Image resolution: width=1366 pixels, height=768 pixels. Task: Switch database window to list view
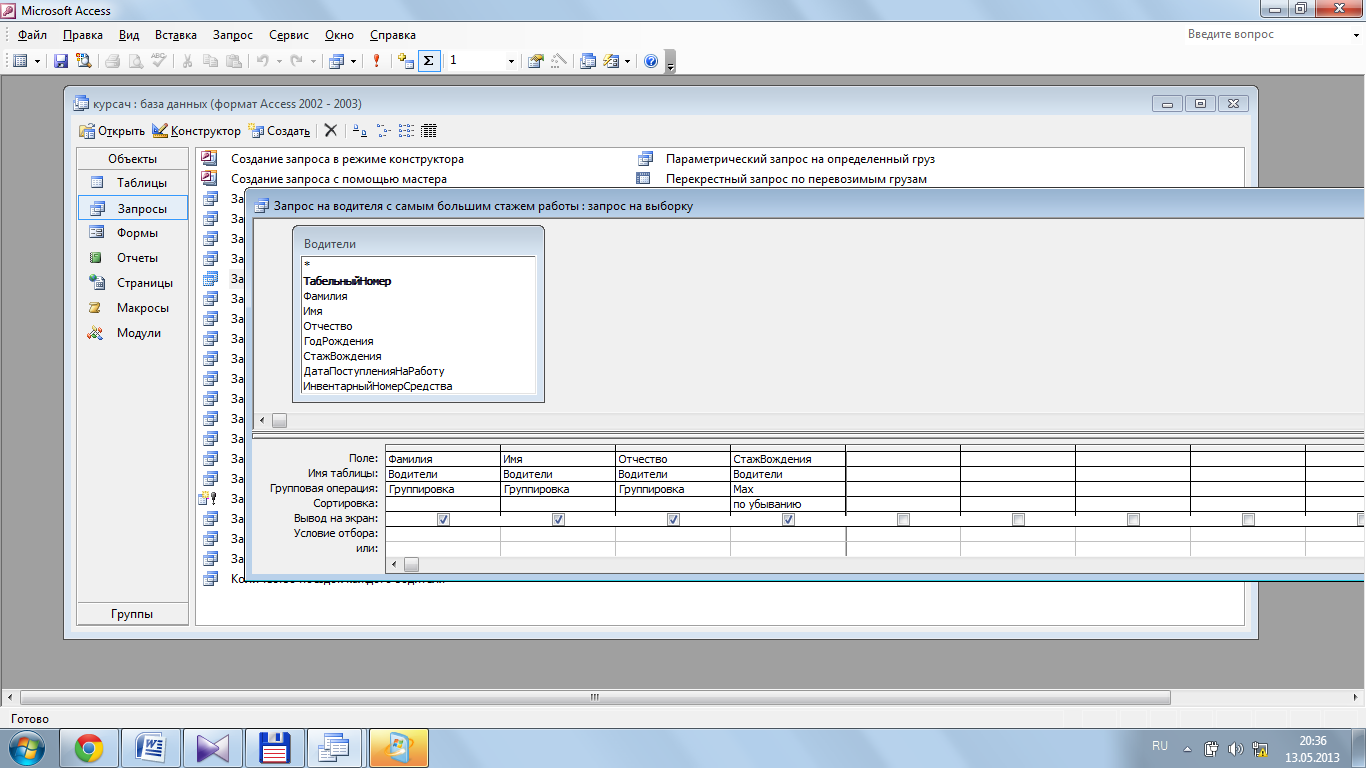click(x=406, y=130)
